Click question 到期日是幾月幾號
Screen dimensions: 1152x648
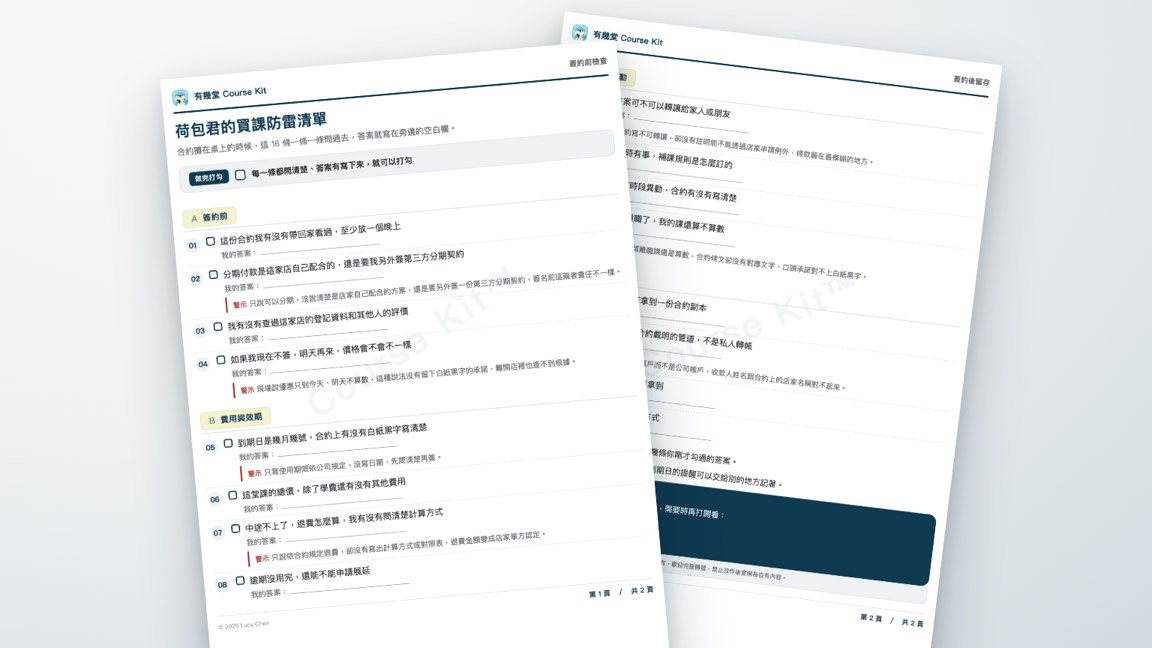click(332, 434)
